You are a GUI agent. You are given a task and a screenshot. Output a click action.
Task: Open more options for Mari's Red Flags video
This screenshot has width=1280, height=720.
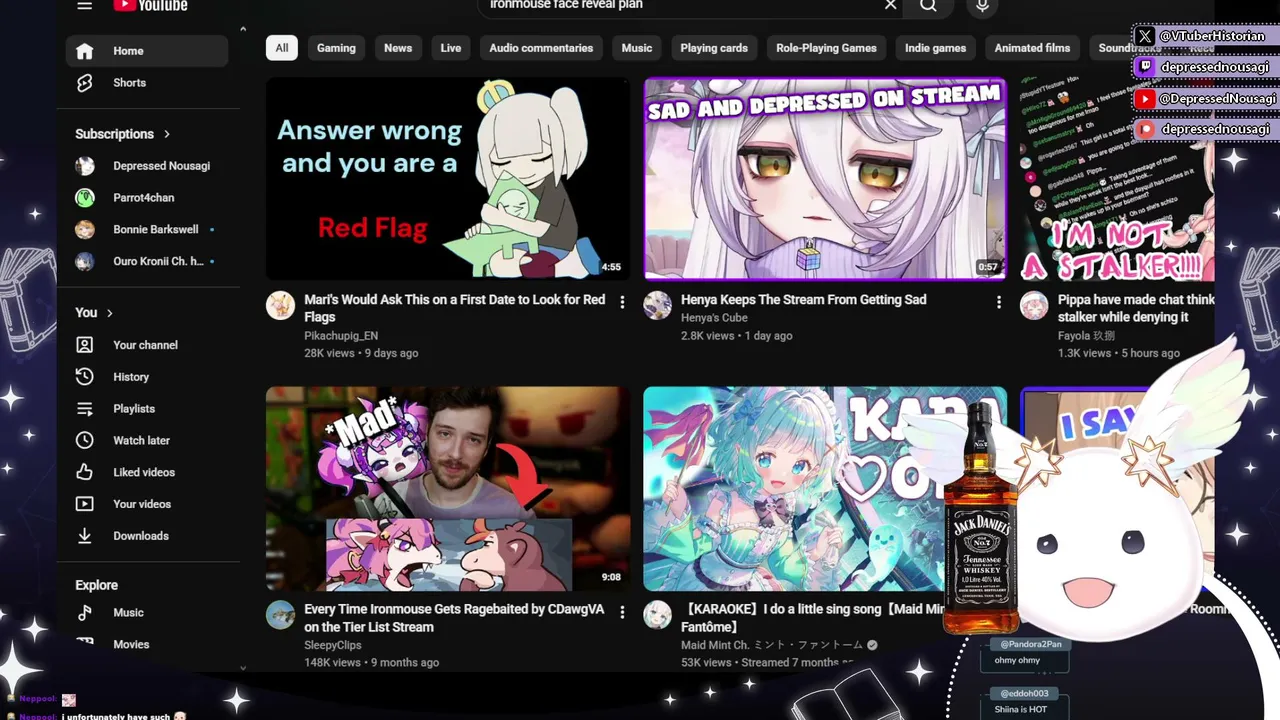622,302
